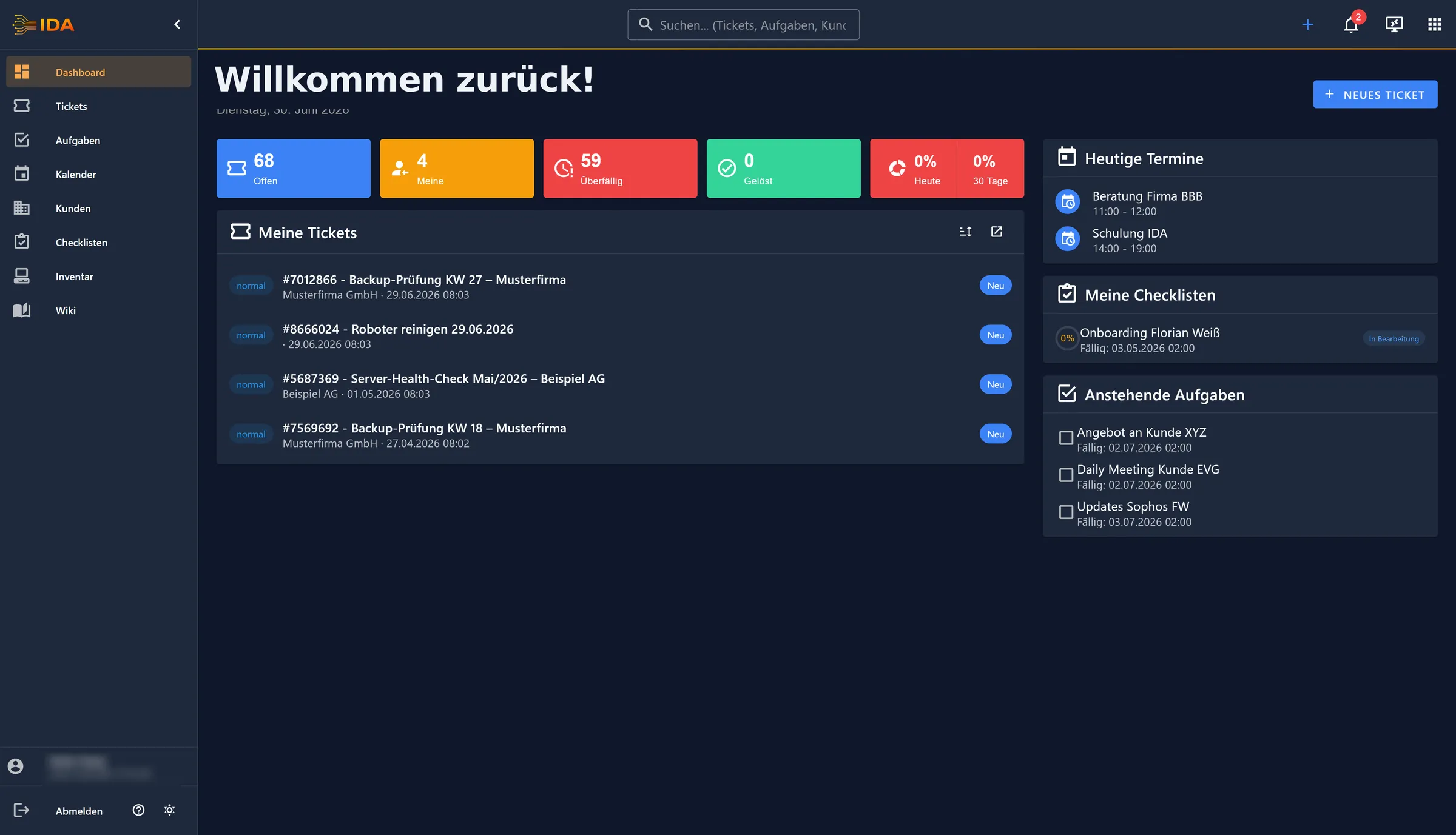Click the Inventar computer icon

[x=22, y=276]
